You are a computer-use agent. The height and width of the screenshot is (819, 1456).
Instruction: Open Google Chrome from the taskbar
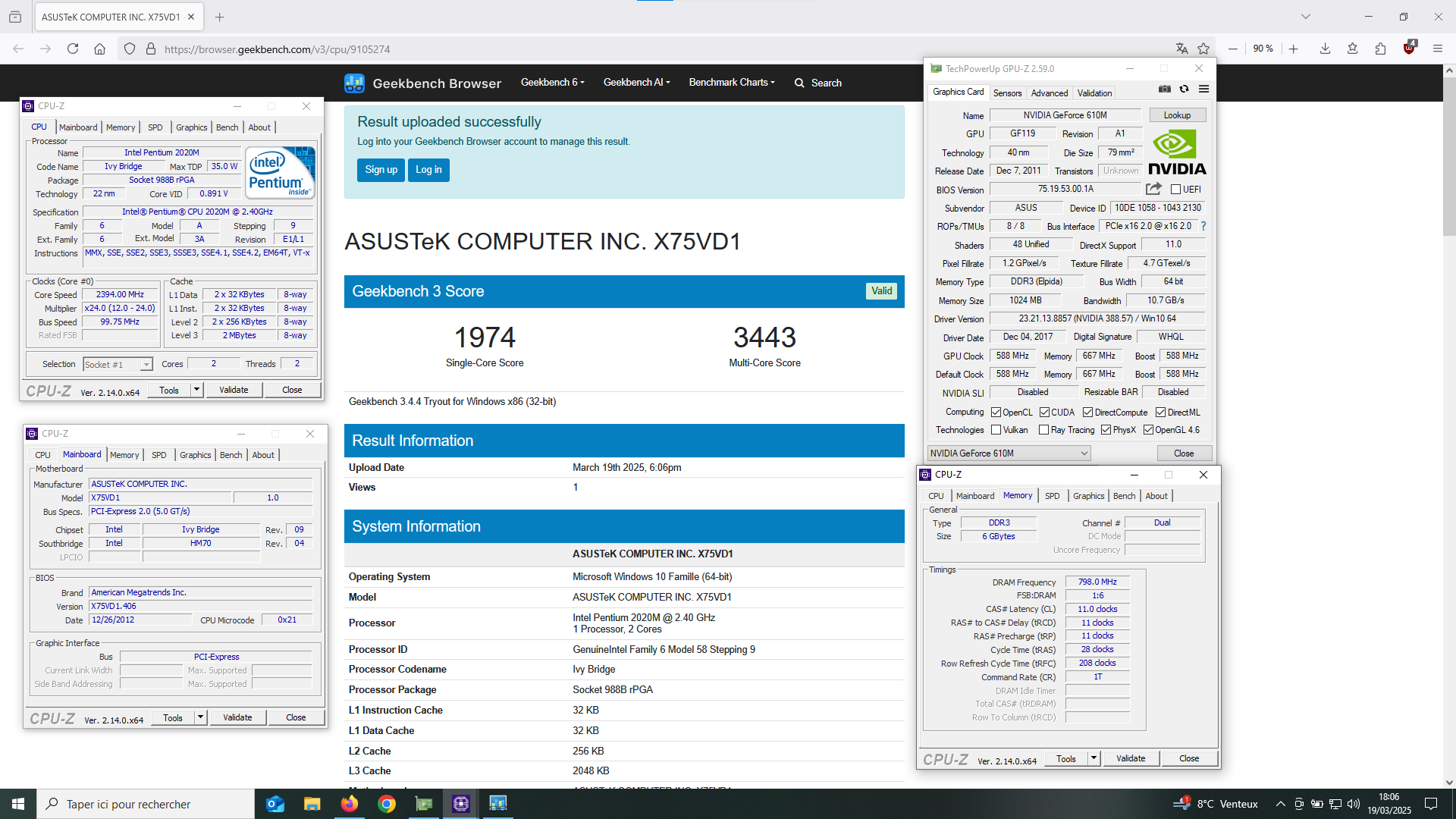pyautogui.click(x=387, y=804)
